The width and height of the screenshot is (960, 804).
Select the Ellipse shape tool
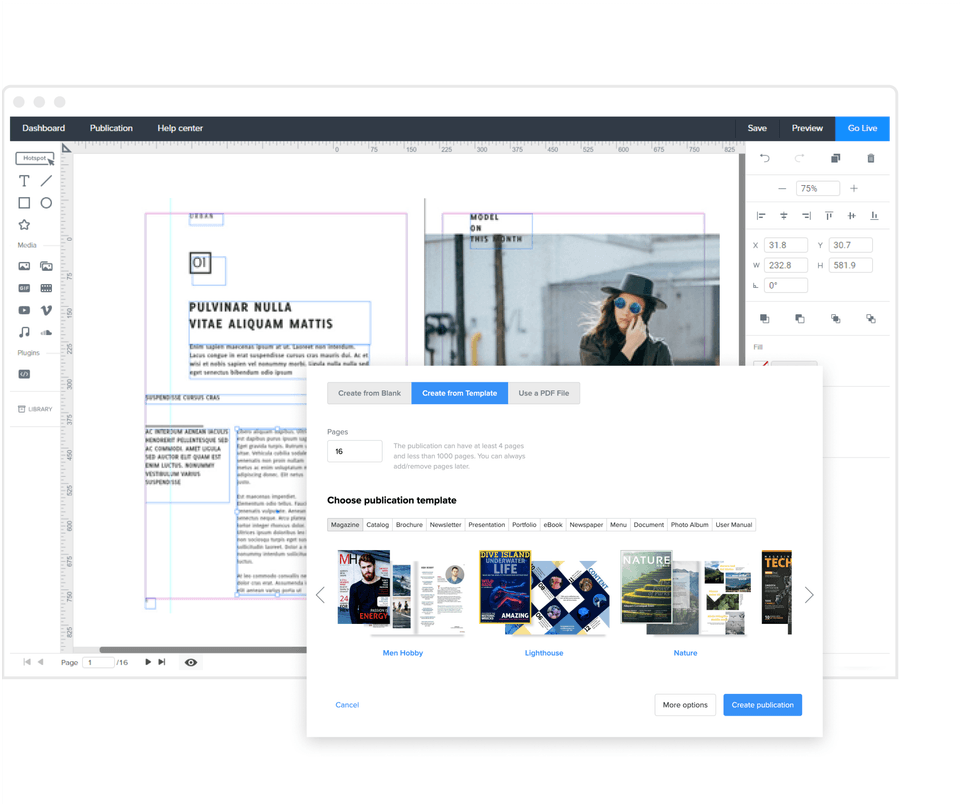pos(45,202)
